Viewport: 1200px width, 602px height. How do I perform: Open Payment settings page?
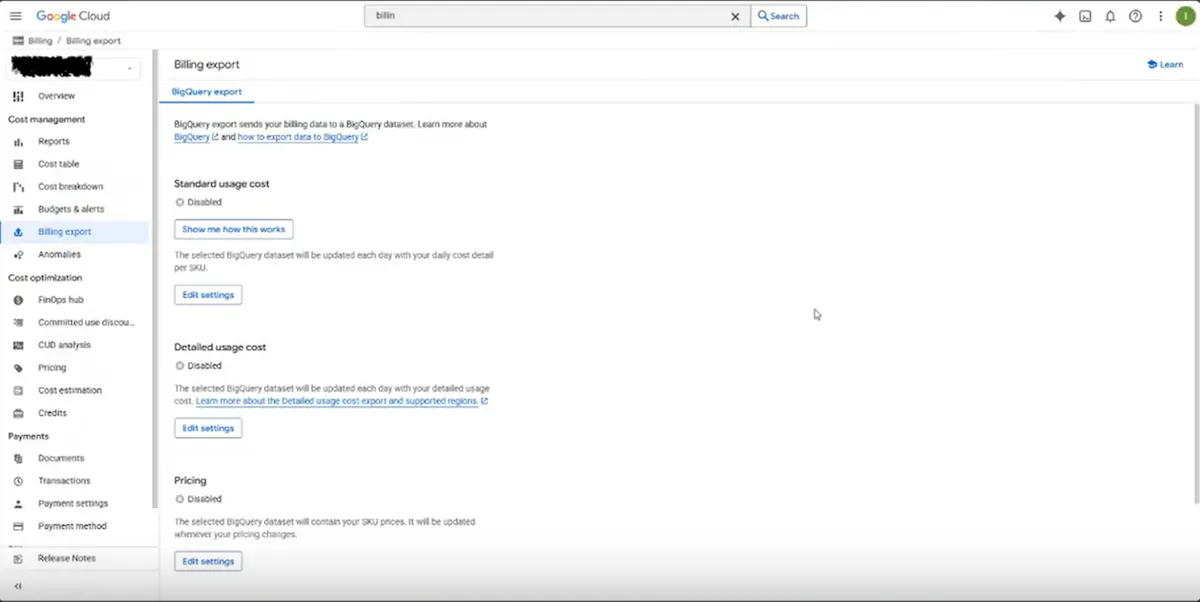click(x=73, y=504)
